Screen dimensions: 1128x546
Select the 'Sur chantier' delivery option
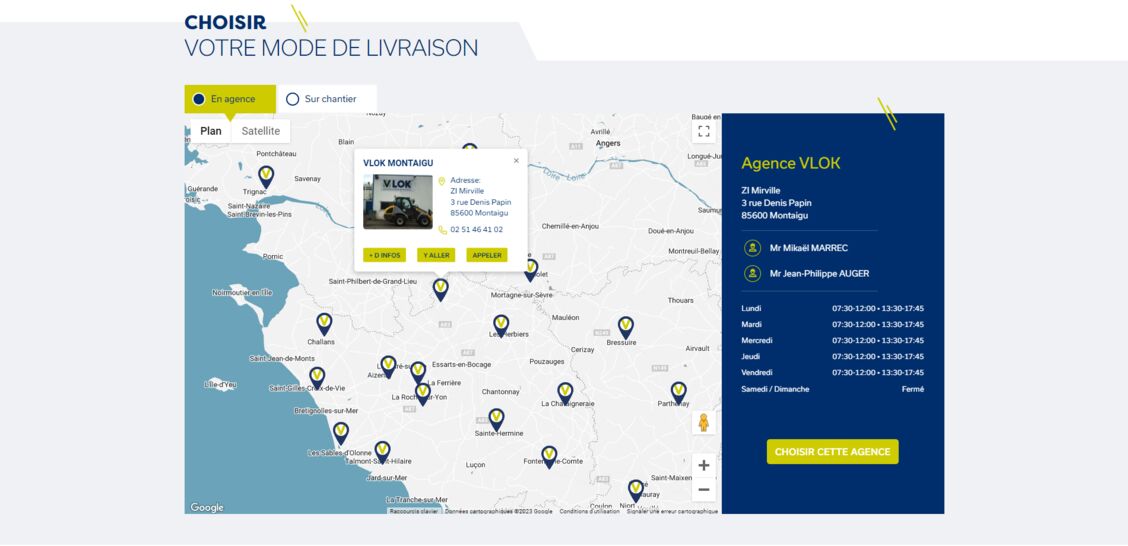tap(327, 99)
